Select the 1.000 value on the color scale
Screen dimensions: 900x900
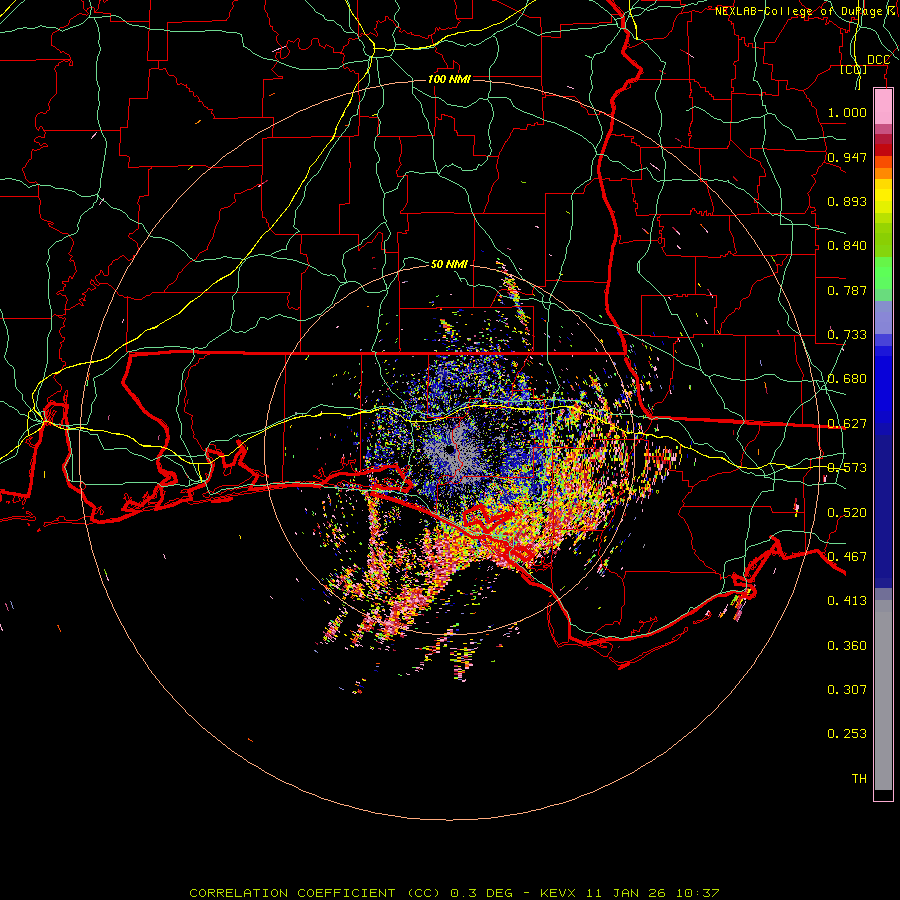pyautogui.click(x=847, y=112)
